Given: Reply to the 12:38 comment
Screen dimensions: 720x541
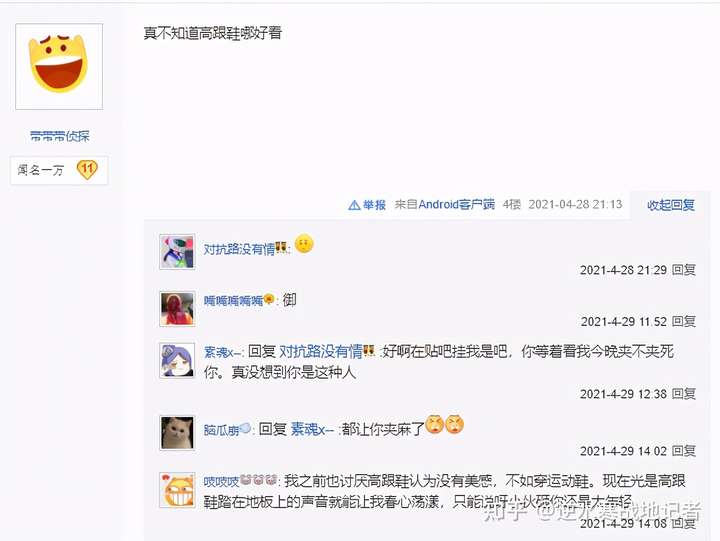Looking at the screenshot, I should point(683,394).
